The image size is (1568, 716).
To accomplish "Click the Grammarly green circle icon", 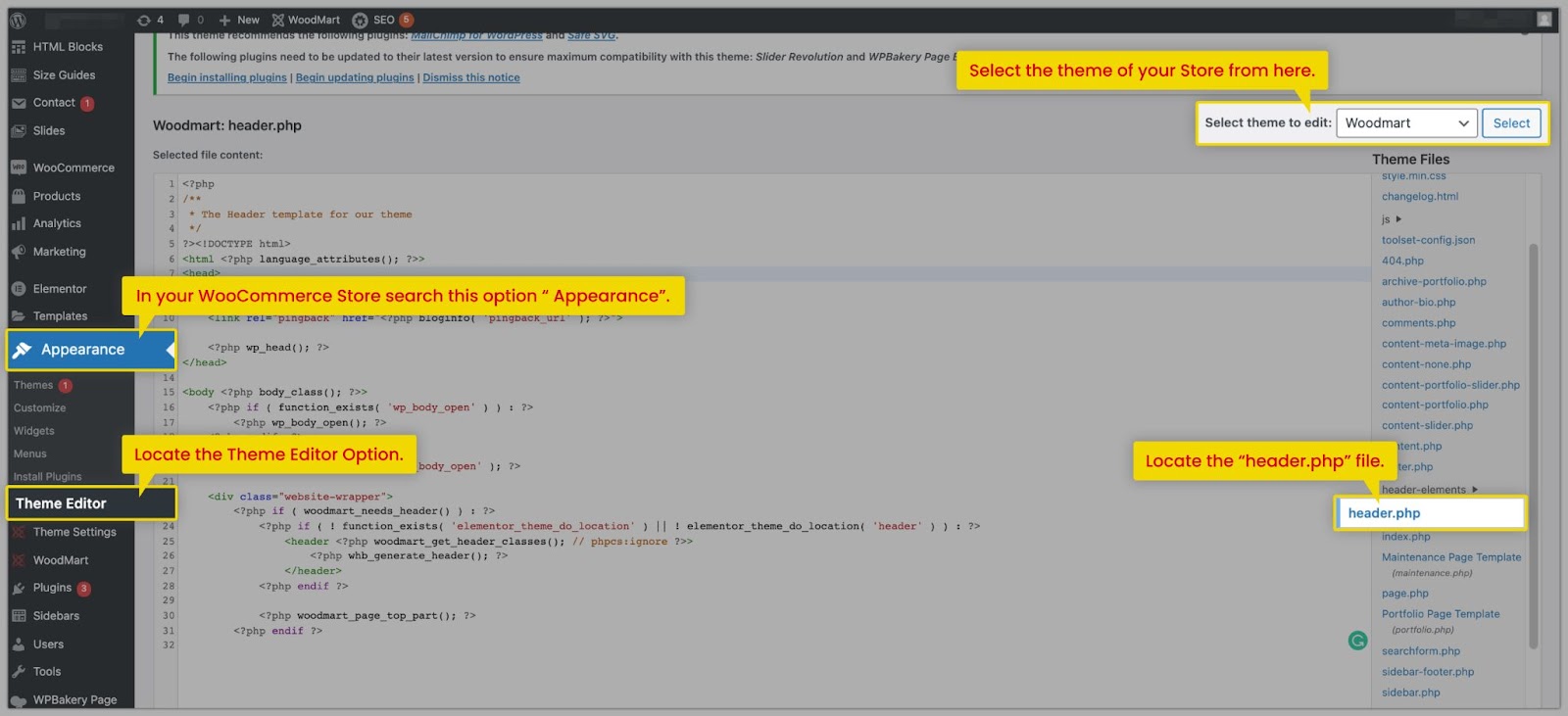I will (x=1357, y=641).
